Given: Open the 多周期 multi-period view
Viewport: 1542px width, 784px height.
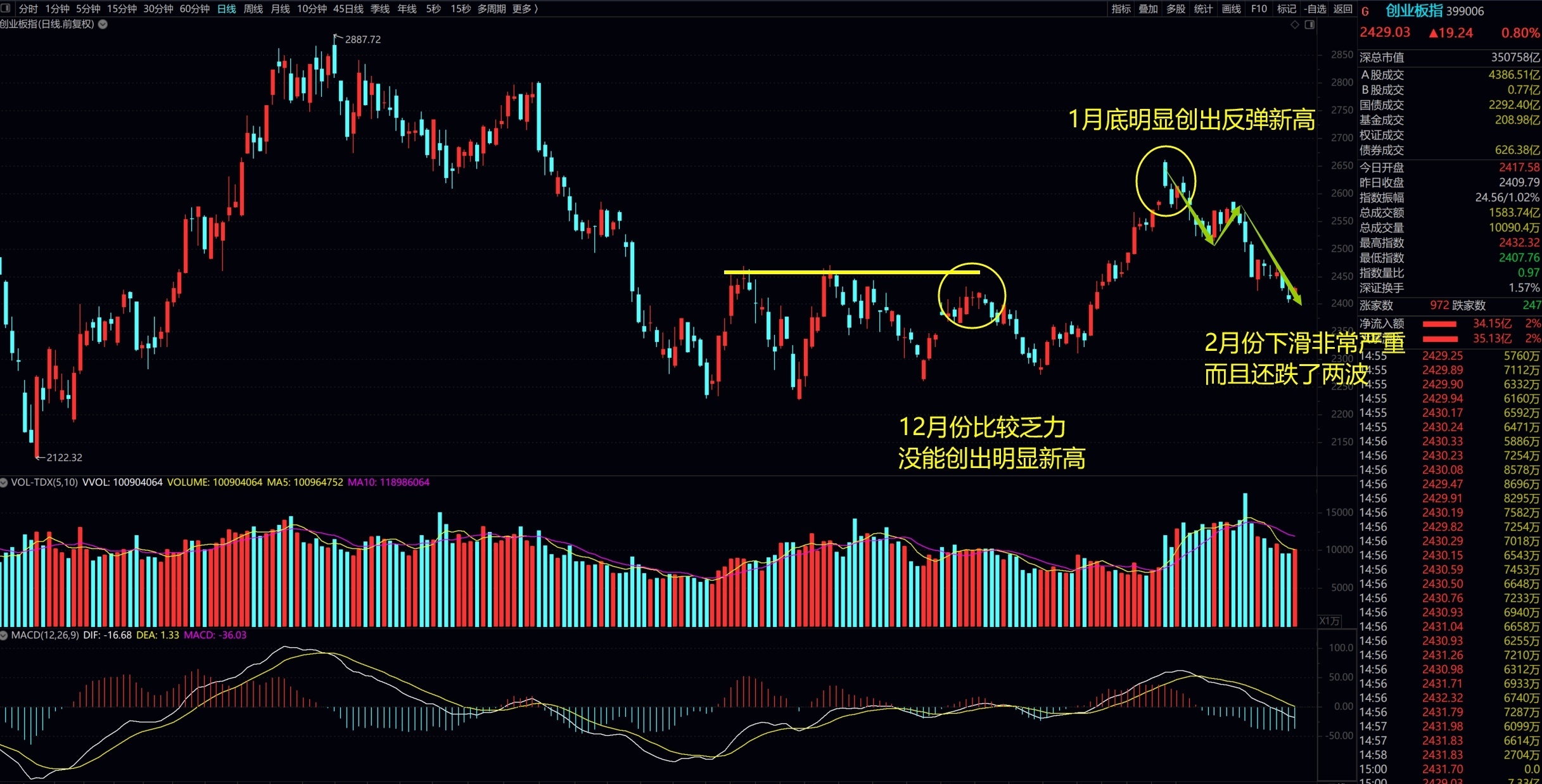Looking at the screenshot, I should point(492,9).
